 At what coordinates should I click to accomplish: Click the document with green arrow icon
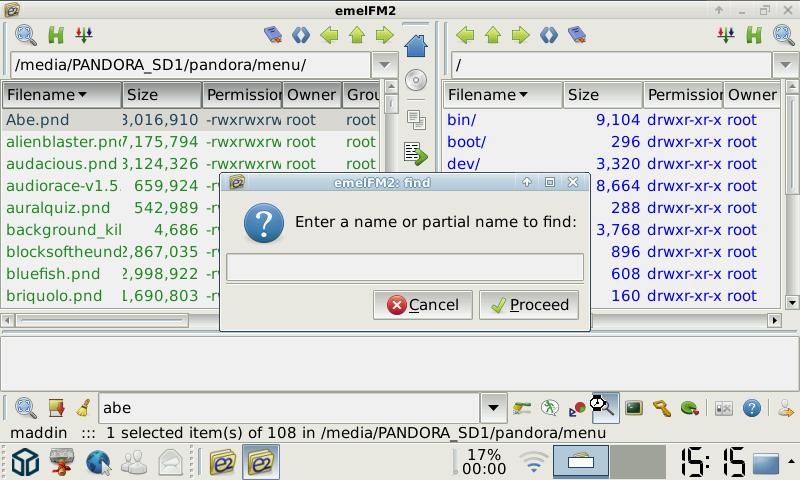pos(416,154)
